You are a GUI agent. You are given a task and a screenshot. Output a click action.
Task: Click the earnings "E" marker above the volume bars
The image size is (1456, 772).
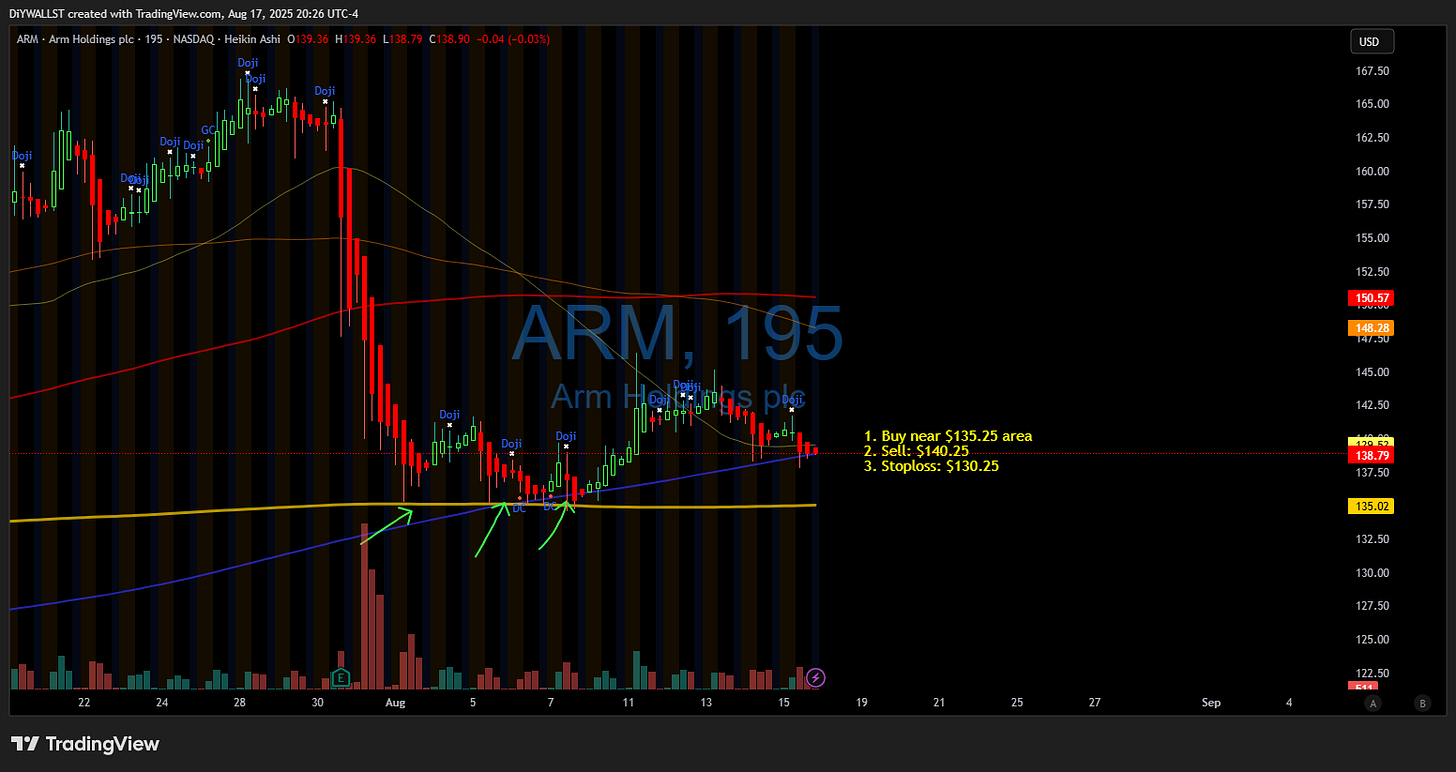[x=340, y=677]
